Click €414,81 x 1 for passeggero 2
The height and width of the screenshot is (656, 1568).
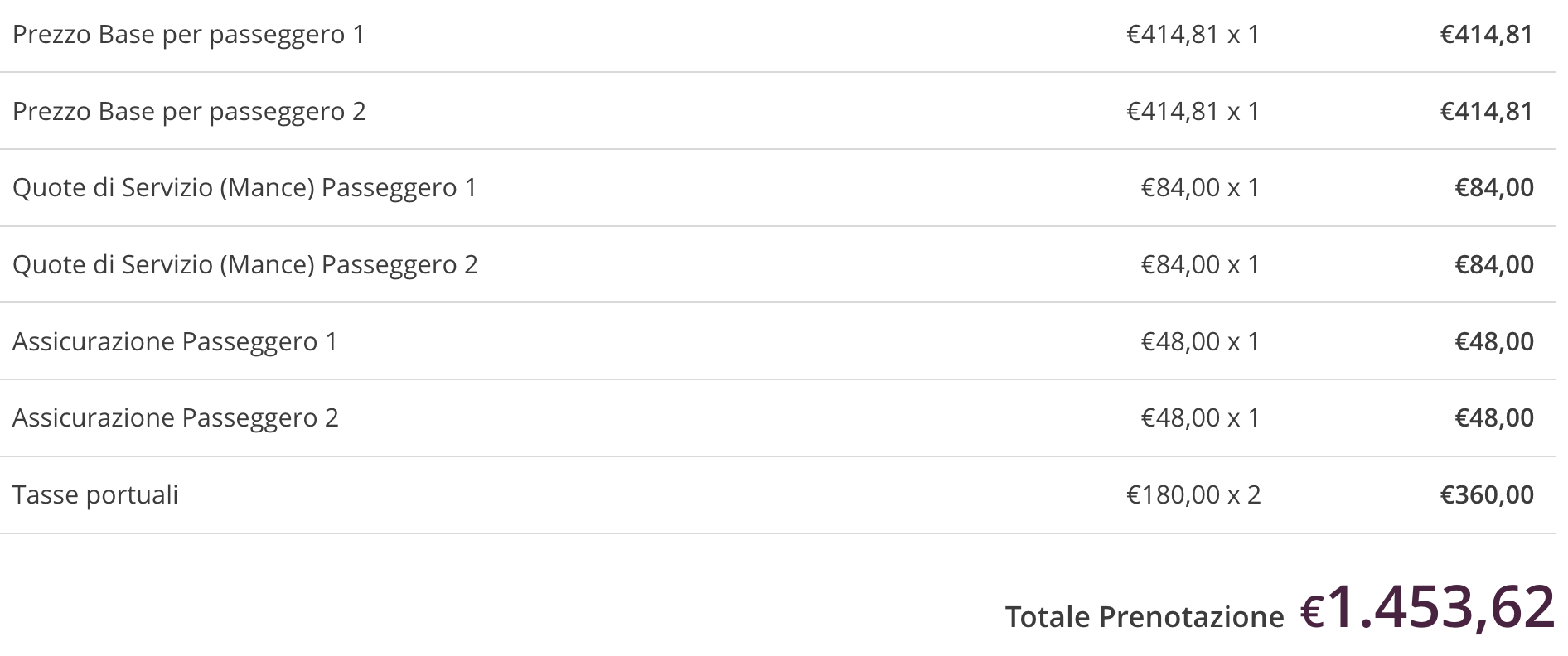(x=1193, y=112)
